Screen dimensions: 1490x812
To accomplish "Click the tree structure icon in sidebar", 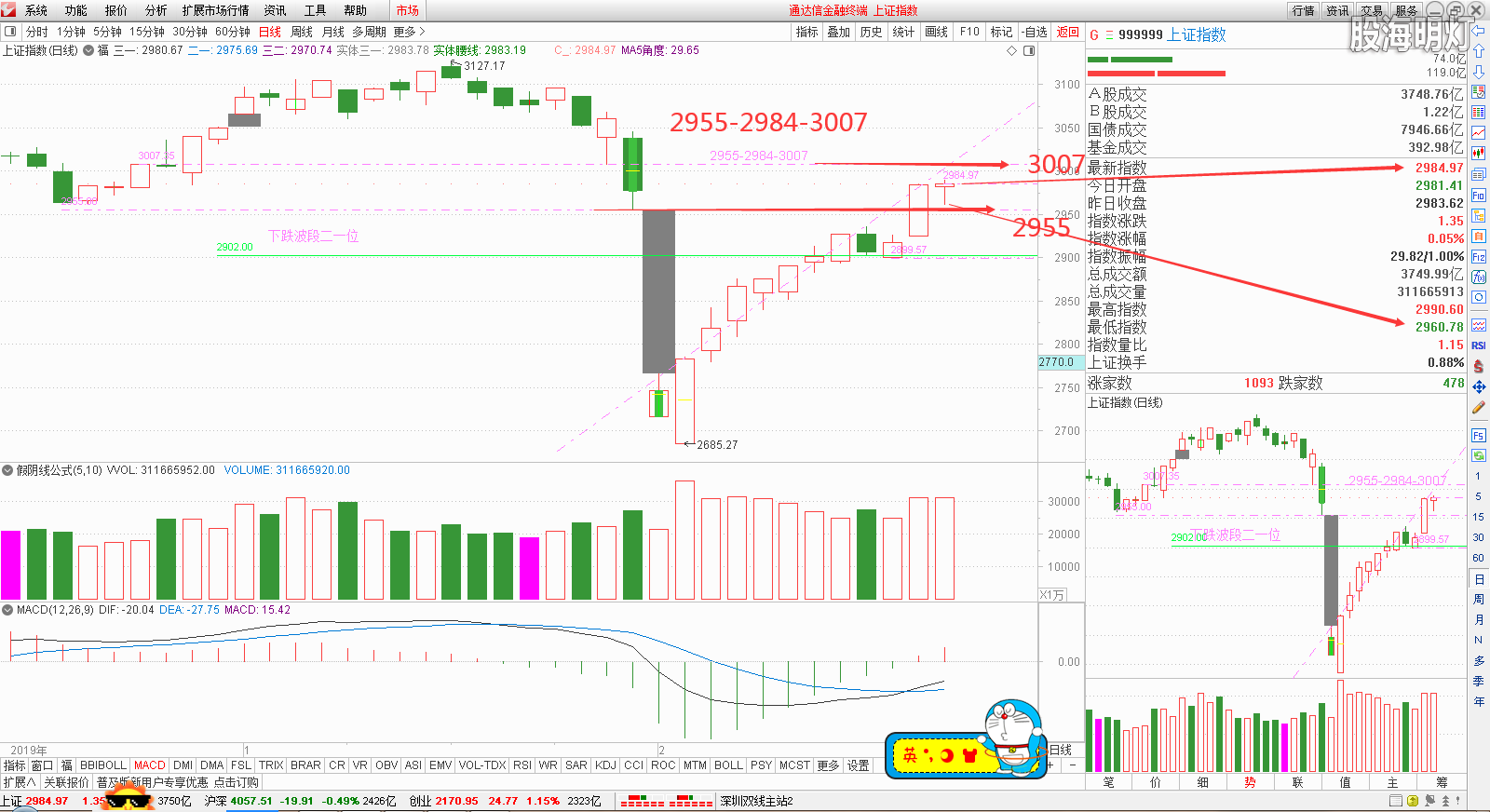I will coord(1478,216).
